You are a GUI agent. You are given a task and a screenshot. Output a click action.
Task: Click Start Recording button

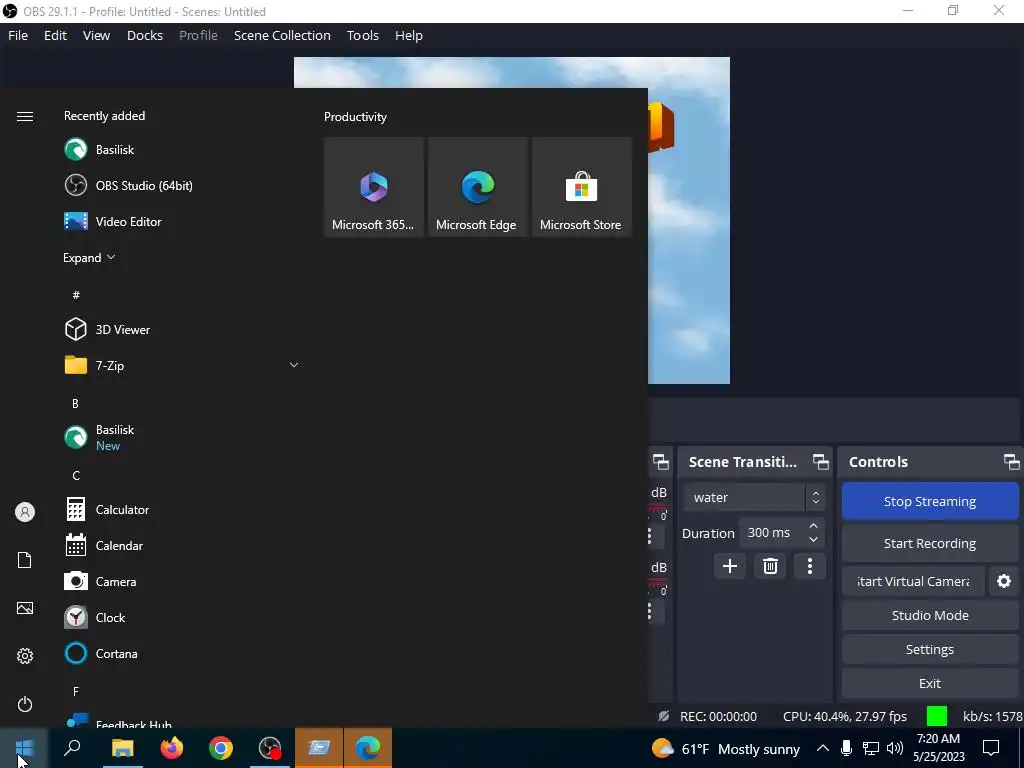click(x=930, y=543)
